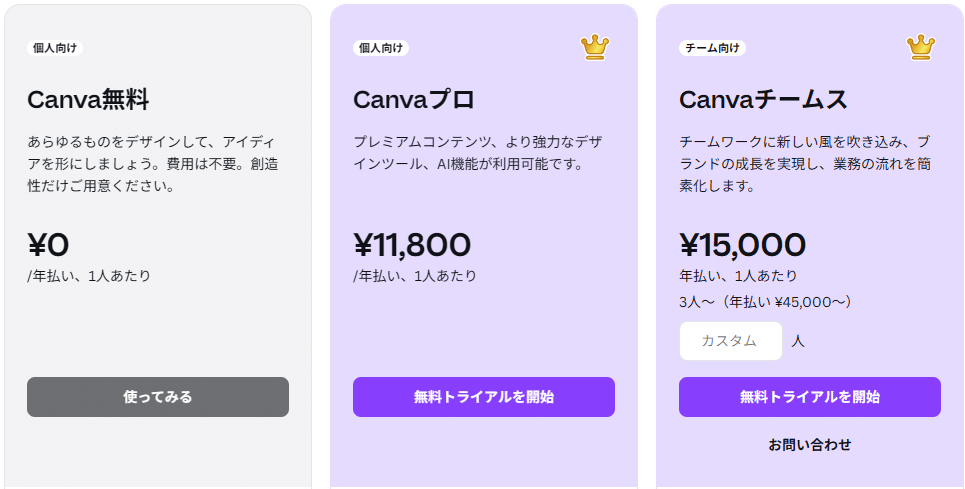
Task: Click the ¥0 price text
Action: pyautogui.click(x=49, y=245)
